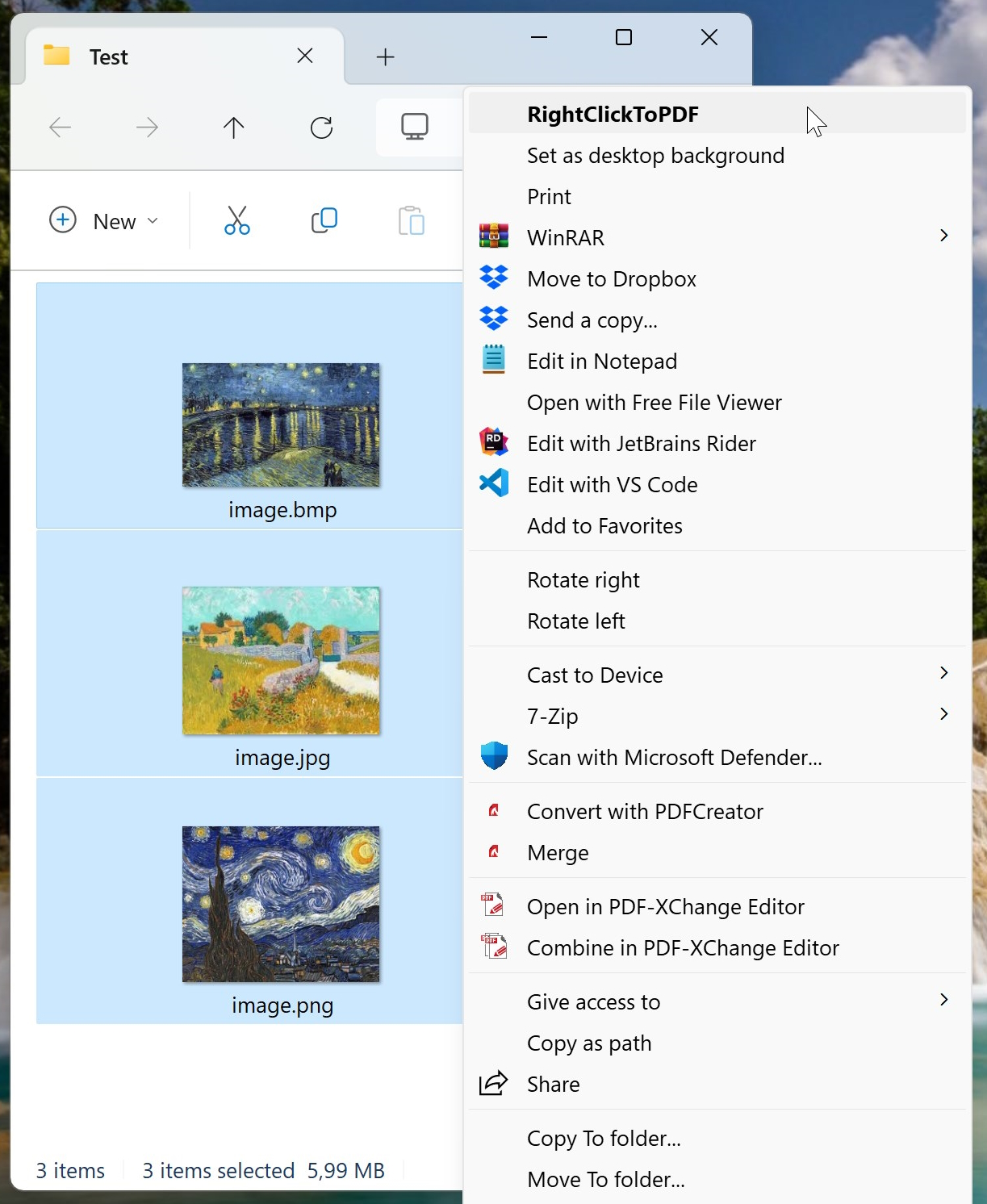987x1204 pixels.
Task: Refresh the Test folder view
Action: point(321,128)
